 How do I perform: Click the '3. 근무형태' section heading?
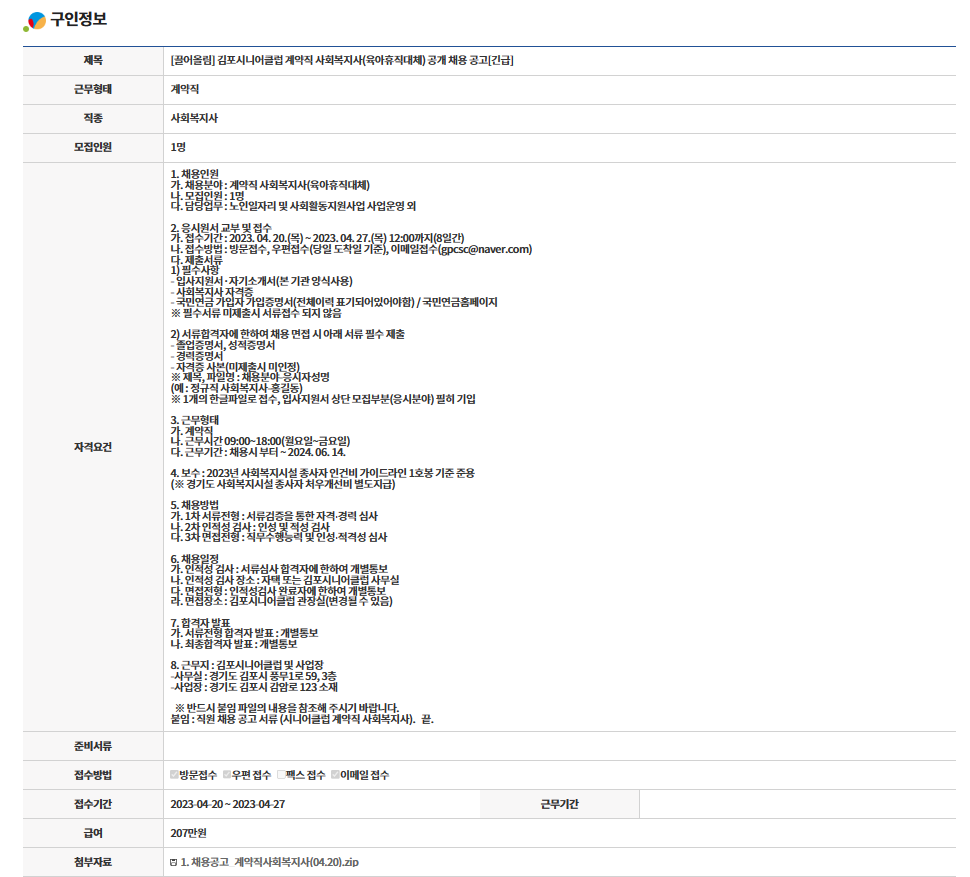(x=194, y=420)
